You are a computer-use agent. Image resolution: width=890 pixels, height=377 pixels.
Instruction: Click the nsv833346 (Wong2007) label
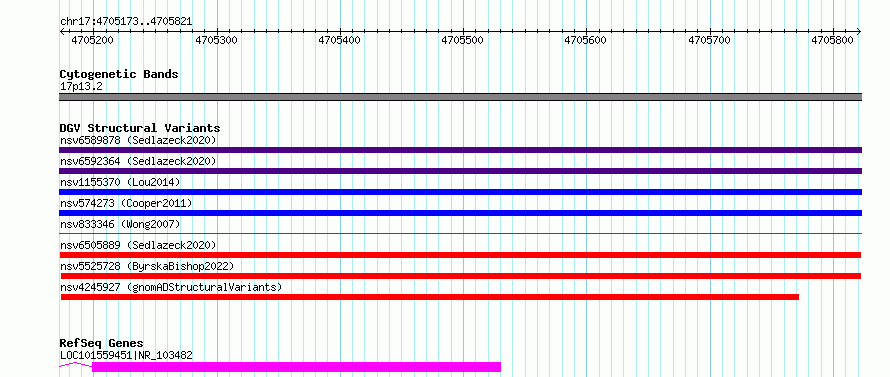coord(120,224)
